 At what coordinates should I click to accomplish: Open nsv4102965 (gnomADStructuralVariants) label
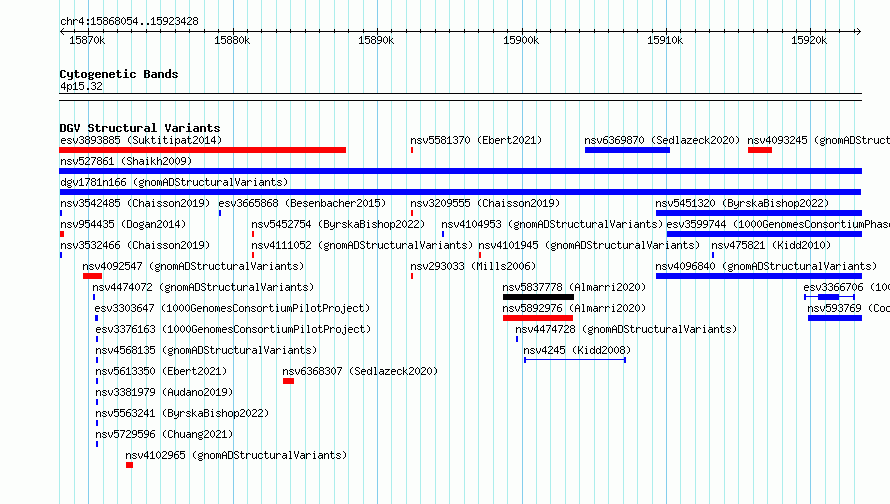(x=236, y=455)
